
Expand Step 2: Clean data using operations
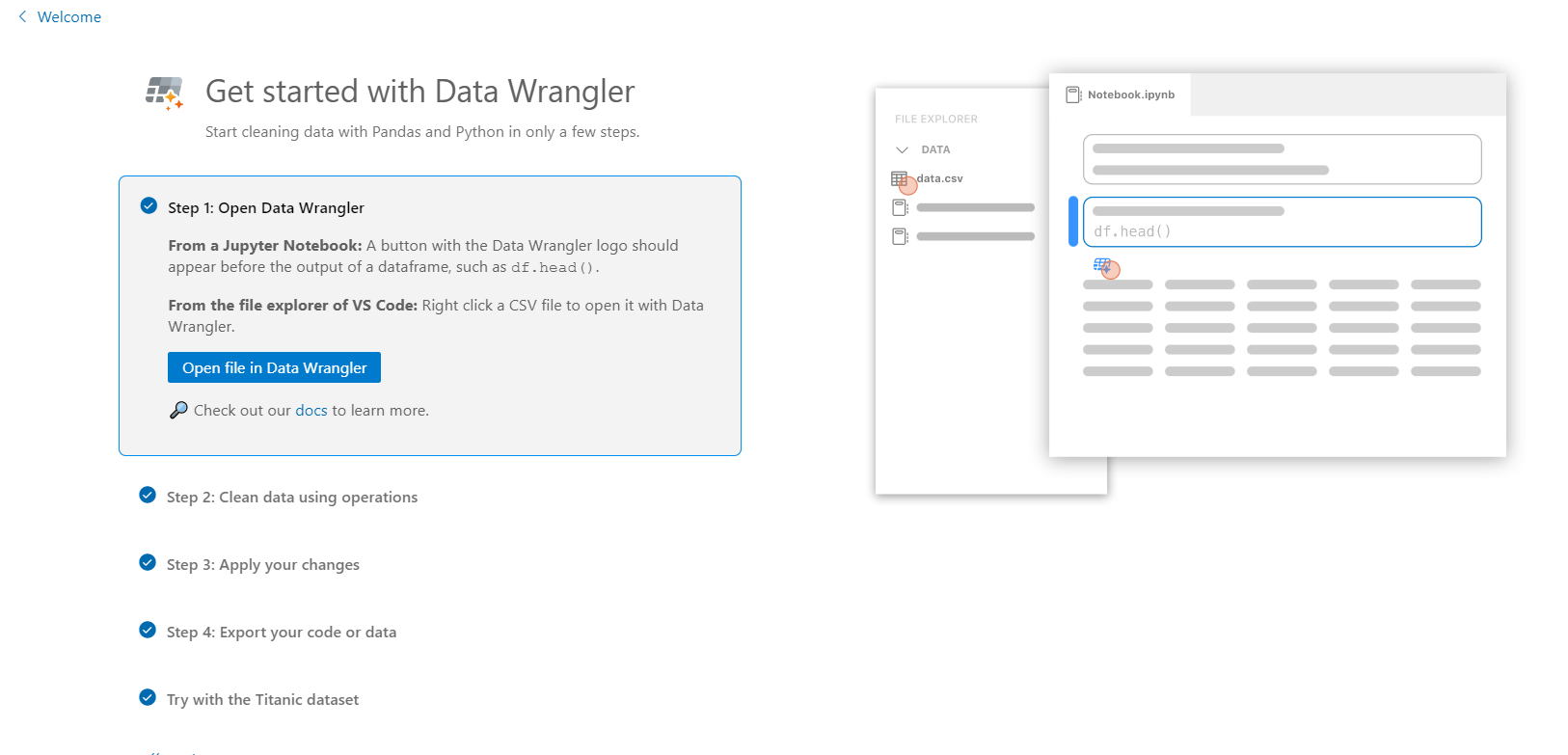pos(291,497)
